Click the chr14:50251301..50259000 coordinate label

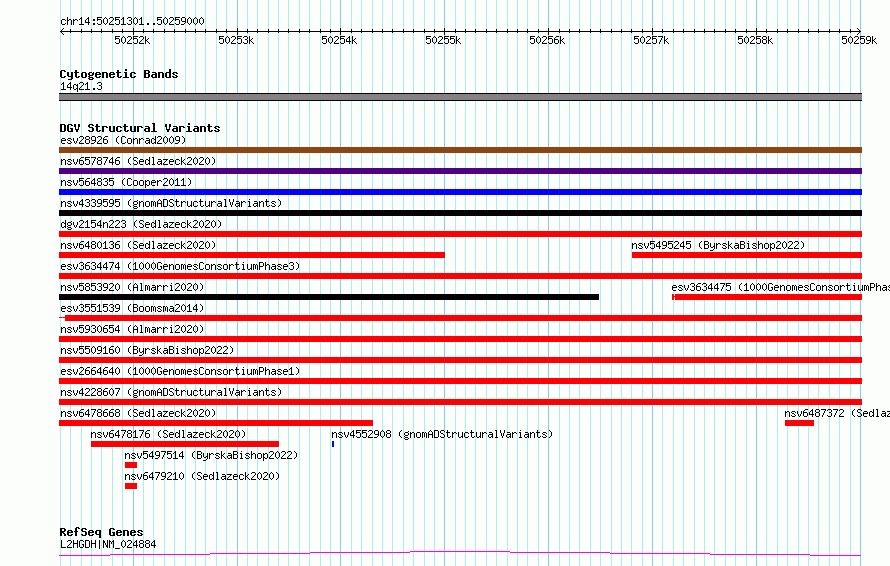[132, 21]
